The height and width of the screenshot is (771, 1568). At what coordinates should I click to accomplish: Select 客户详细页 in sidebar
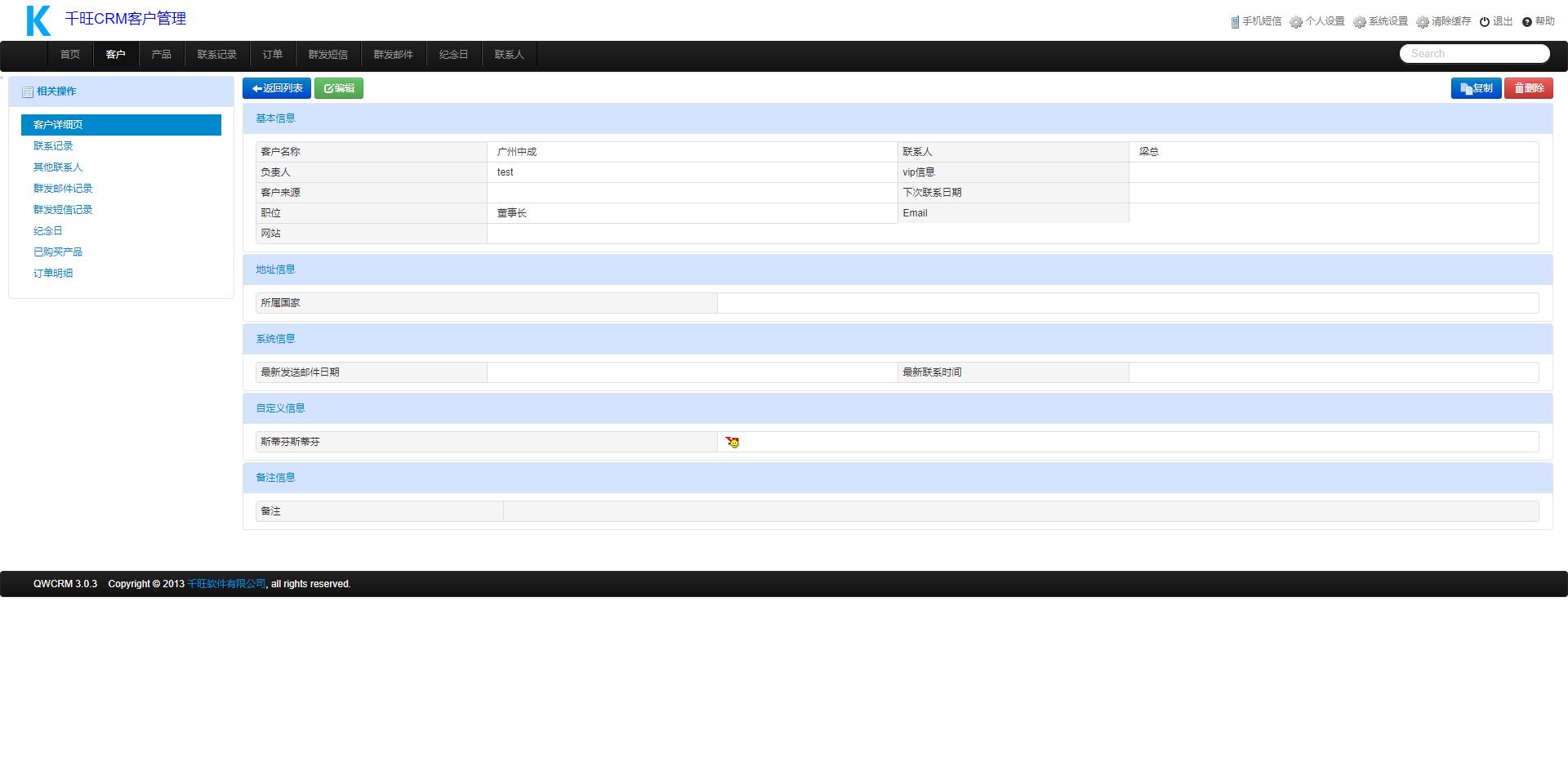pyautogui.click(x=121, y=125)
